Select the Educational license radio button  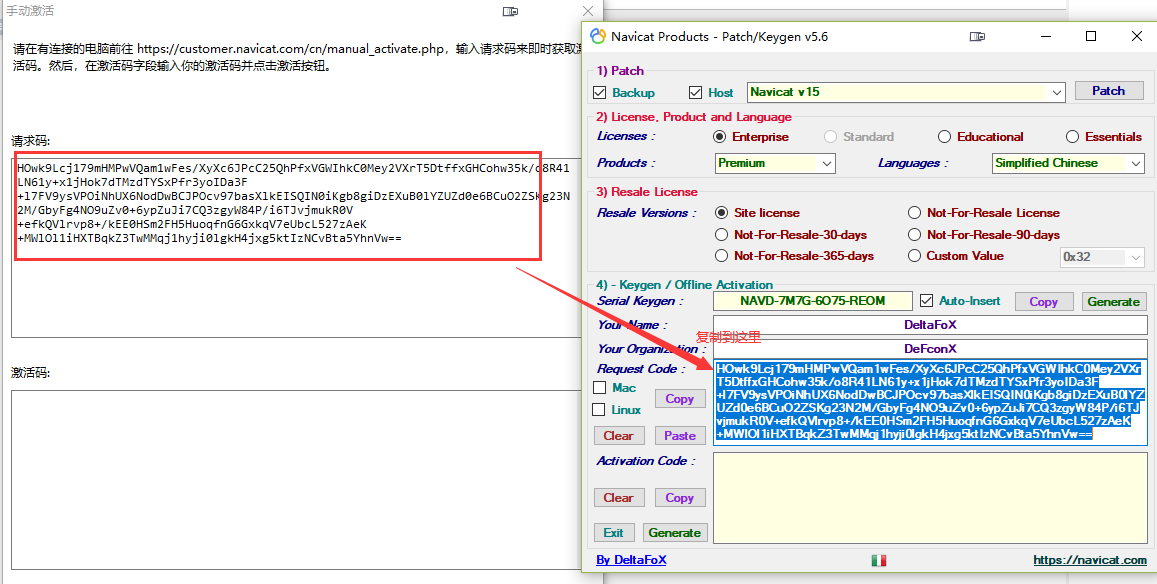(x=944, y=137)
